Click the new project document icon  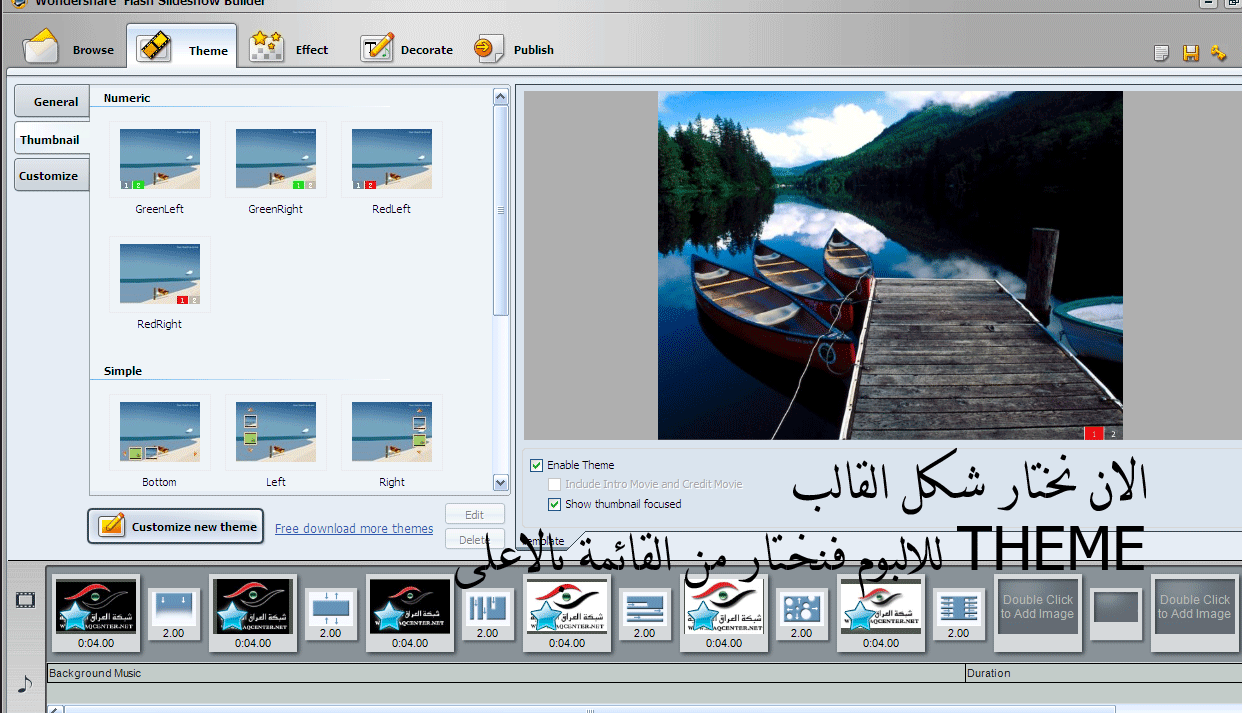[x=1161, y=53]
